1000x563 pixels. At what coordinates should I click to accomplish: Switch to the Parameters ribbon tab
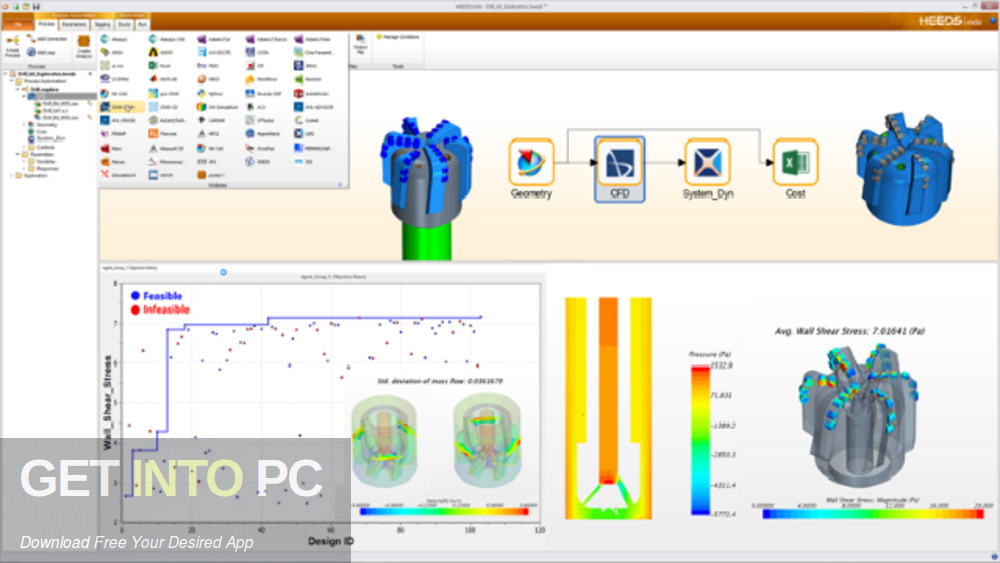[74, 24]
